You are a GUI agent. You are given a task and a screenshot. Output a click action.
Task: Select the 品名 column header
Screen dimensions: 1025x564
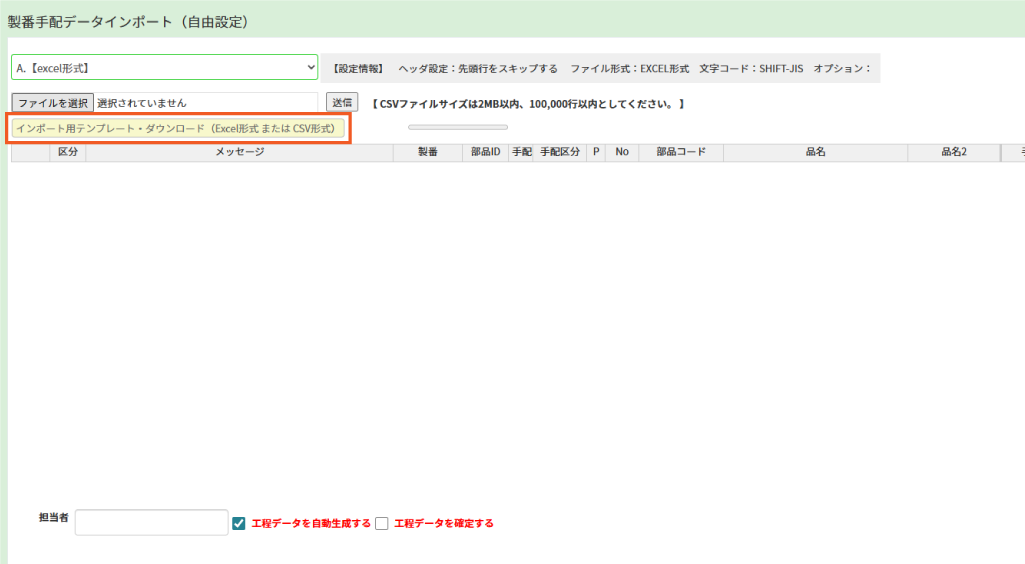(815, 152)
